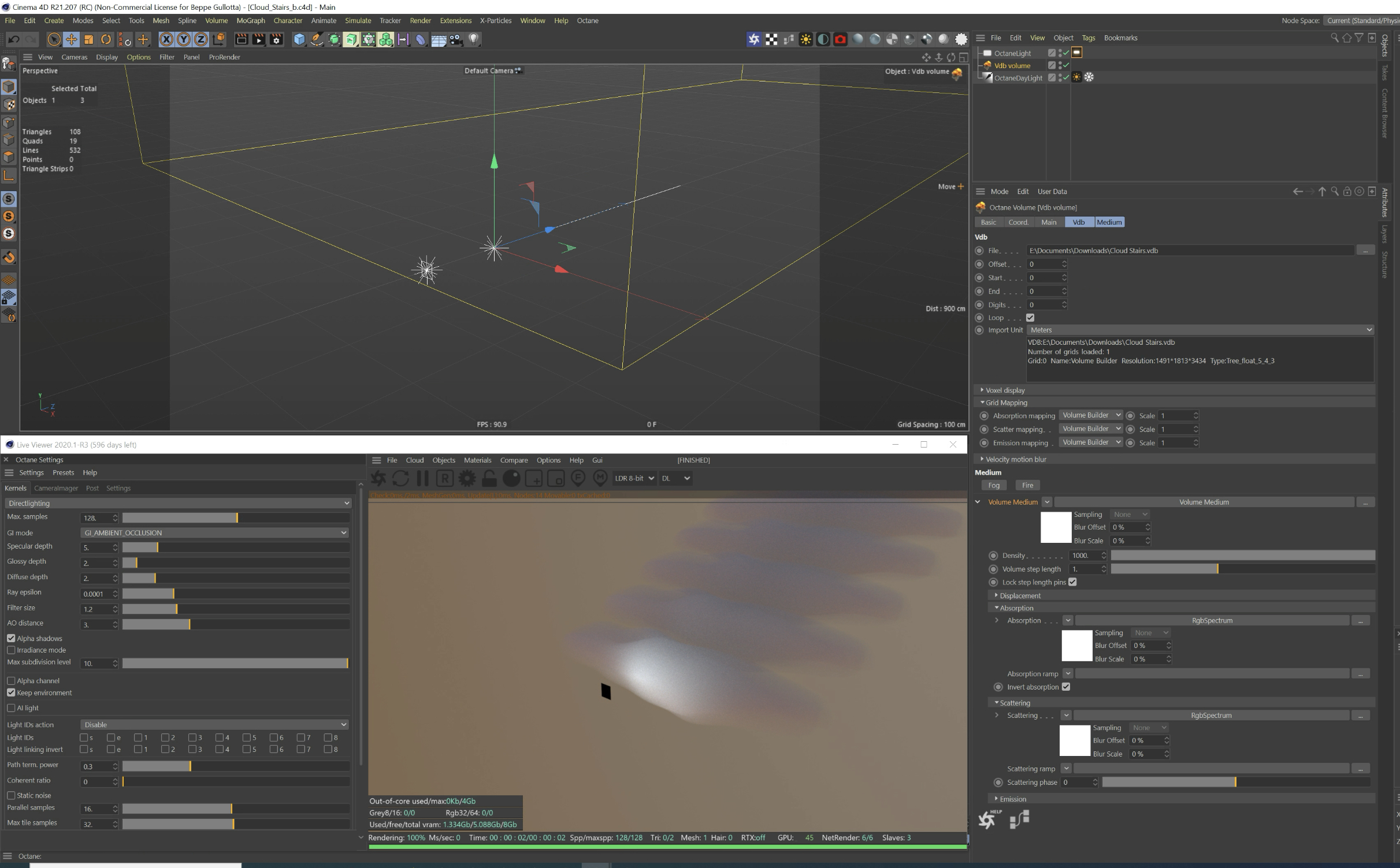
Task: Click the Fire button under Medium
Action: (1027, 485)
